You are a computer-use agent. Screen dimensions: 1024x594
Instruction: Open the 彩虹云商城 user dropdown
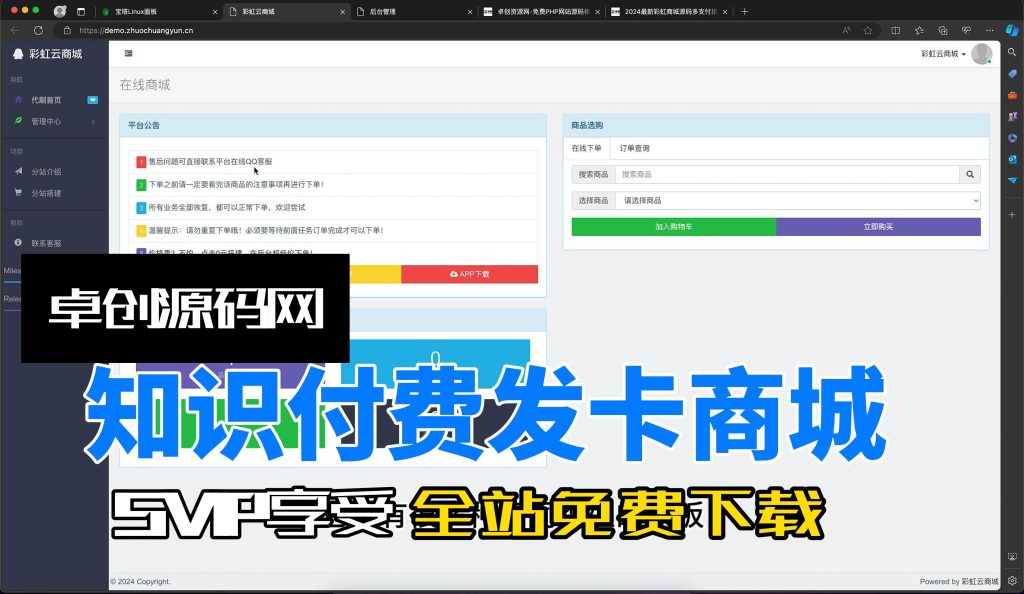[943, 54]
